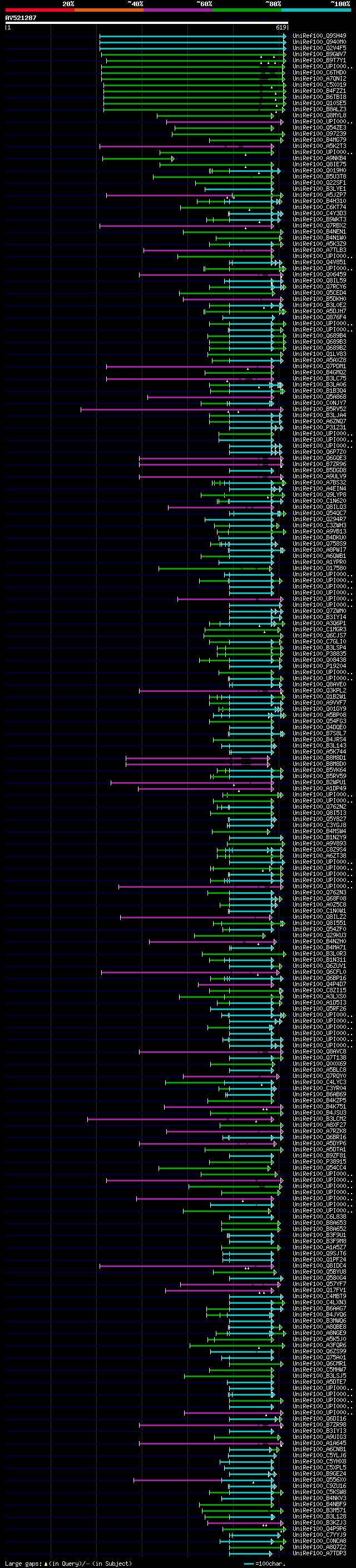Click the =100char. scale legend

[x=266, y=1563]
